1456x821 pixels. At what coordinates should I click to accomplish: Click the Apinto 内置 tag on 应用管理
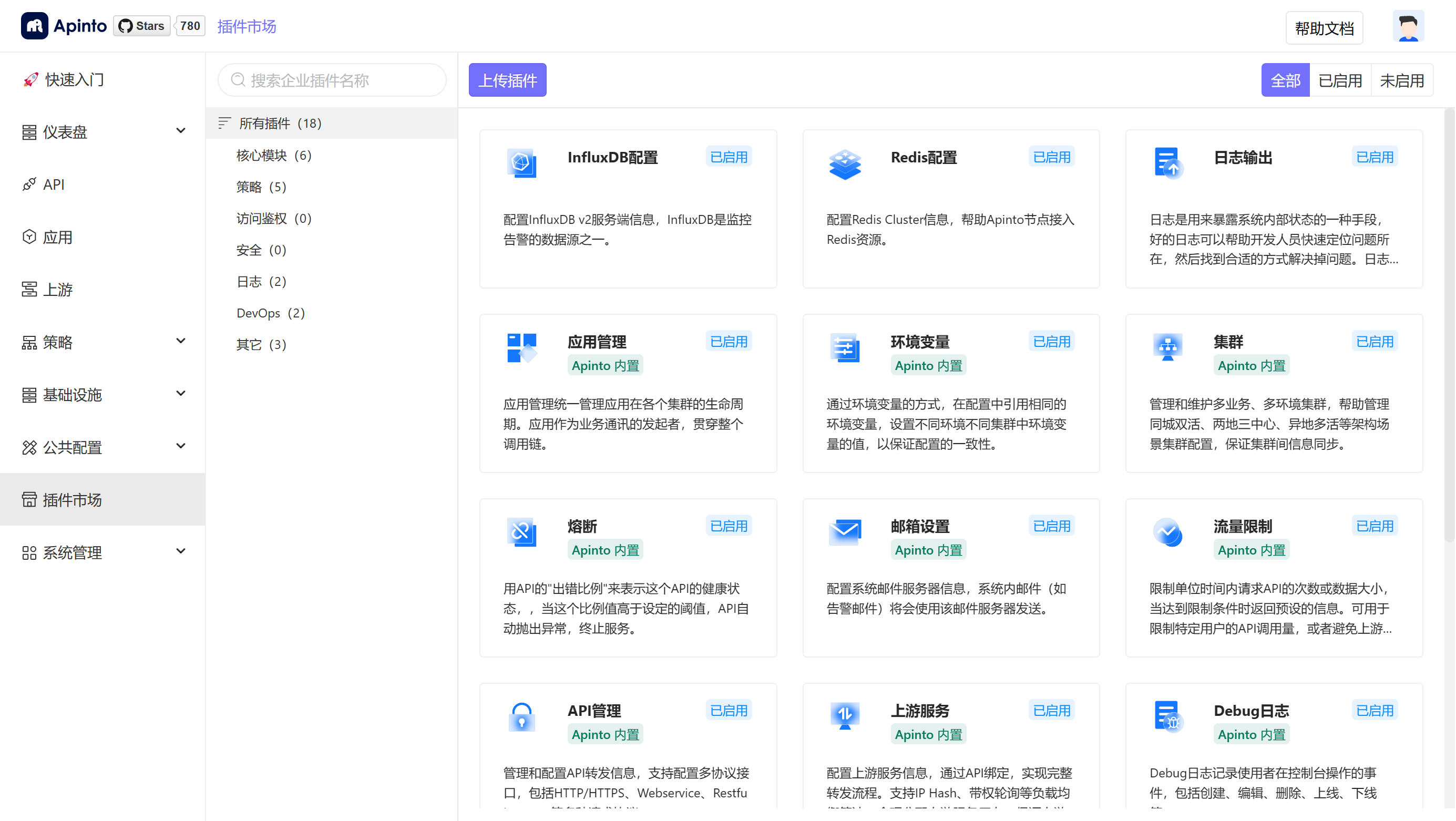click(x=606, y=366)
